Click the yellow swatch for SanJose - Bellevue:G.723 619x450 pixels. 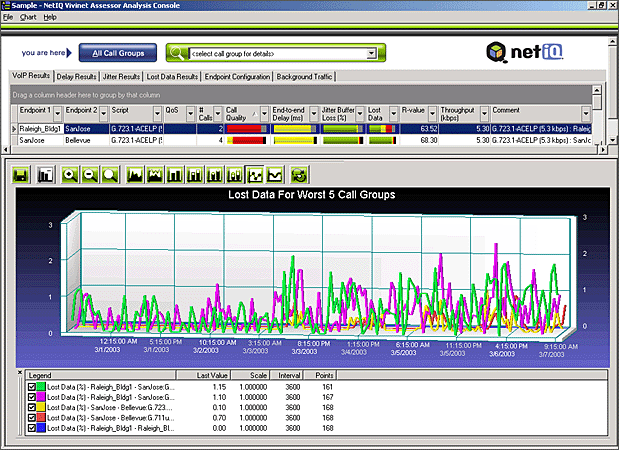click(41, 407)
